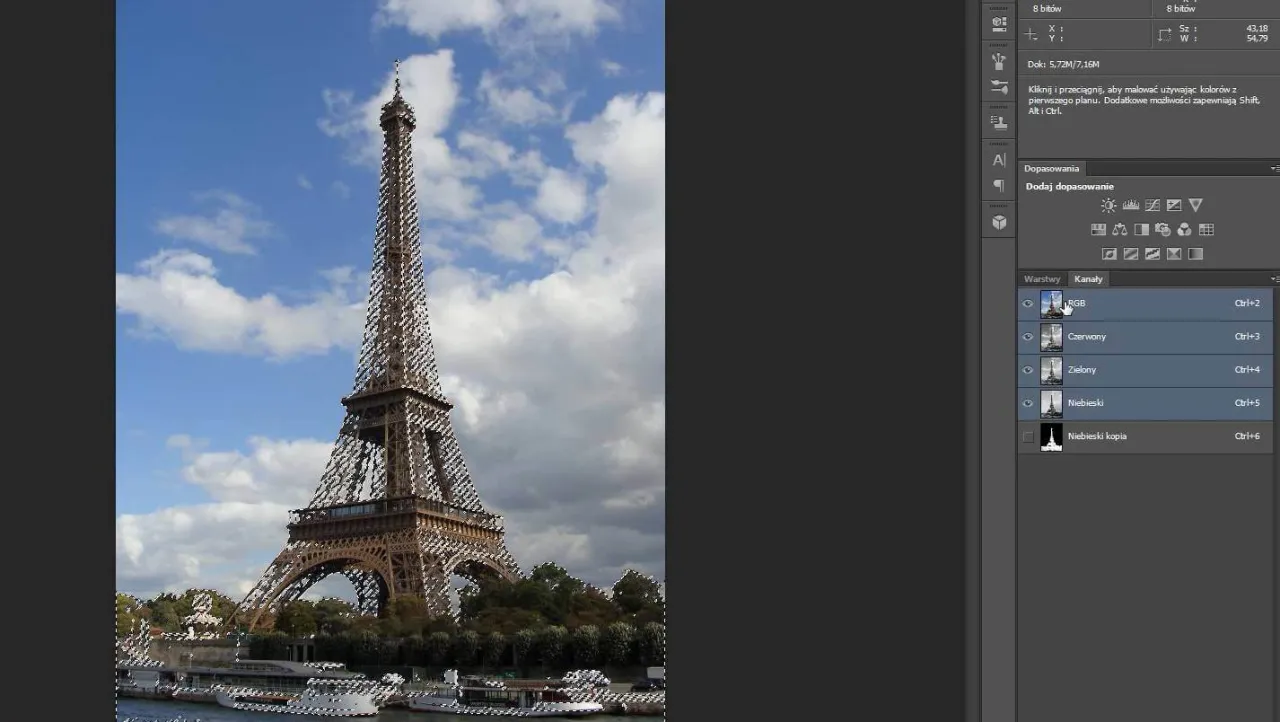Hide the RGB channel visibility eye
The height and width of the screenshot is (722, 1280).
(1027, 303)
